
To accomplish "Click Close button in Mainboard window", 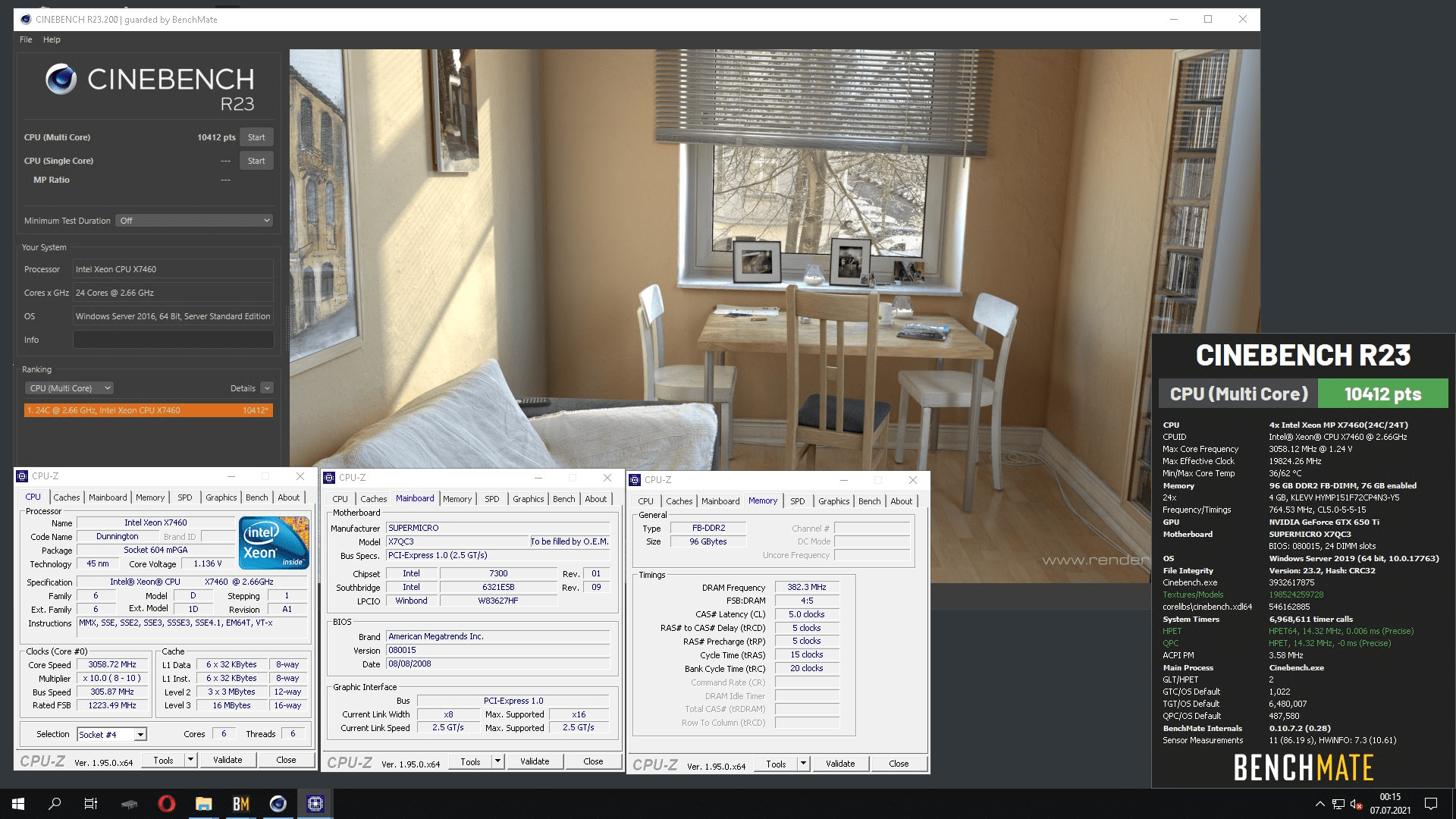I will pos(593,761).
